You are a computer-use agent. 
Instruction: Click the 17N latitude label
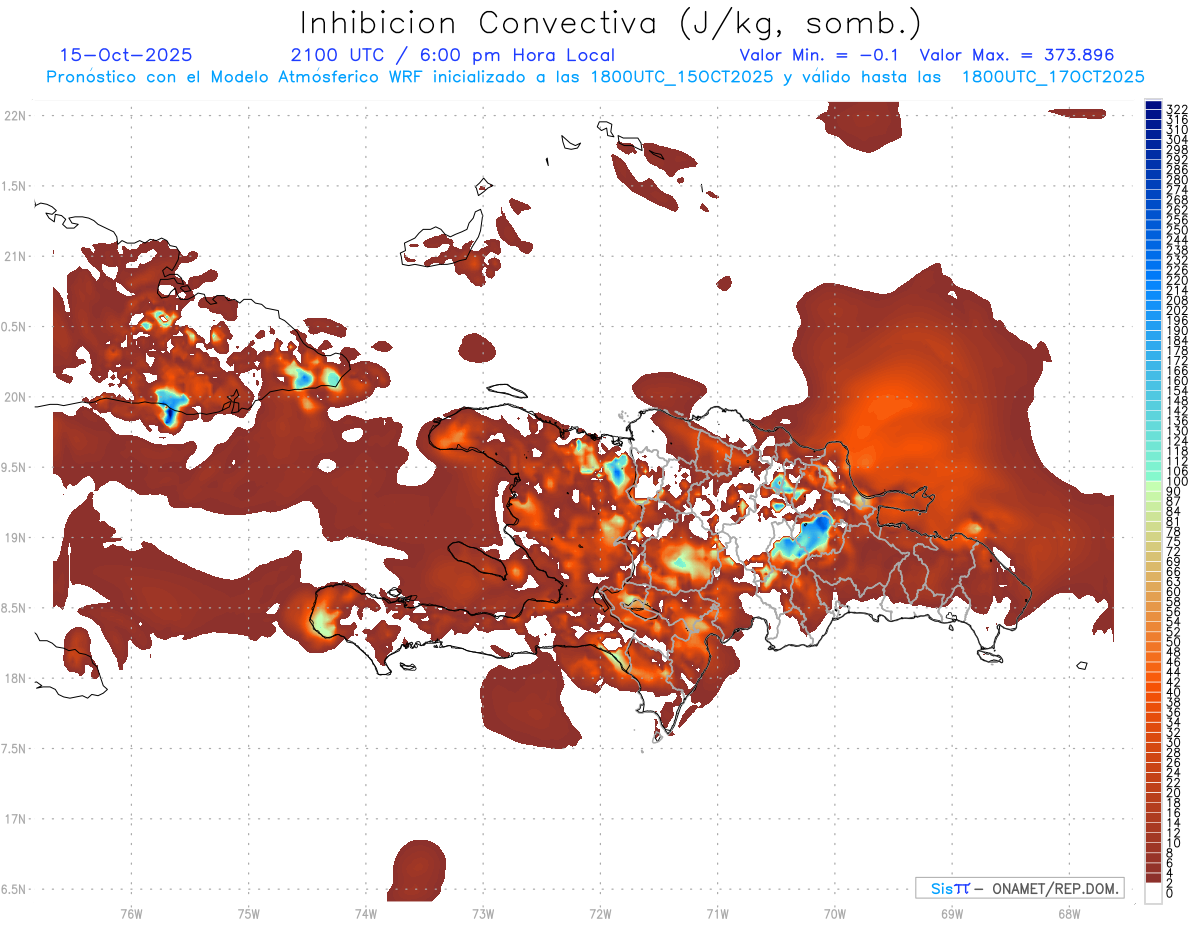15,819
